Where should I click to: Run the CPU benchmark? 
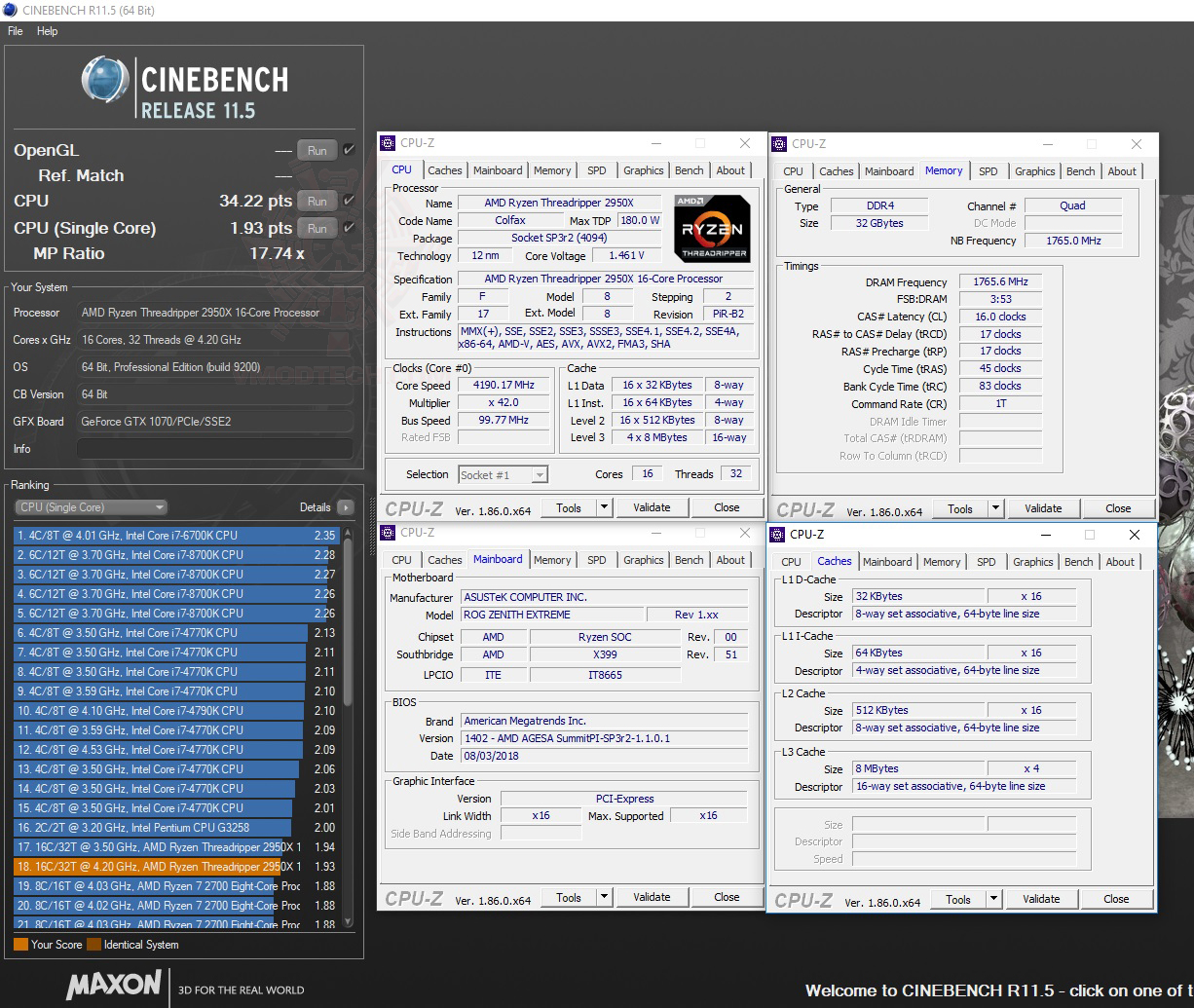[x=317, y=202]
